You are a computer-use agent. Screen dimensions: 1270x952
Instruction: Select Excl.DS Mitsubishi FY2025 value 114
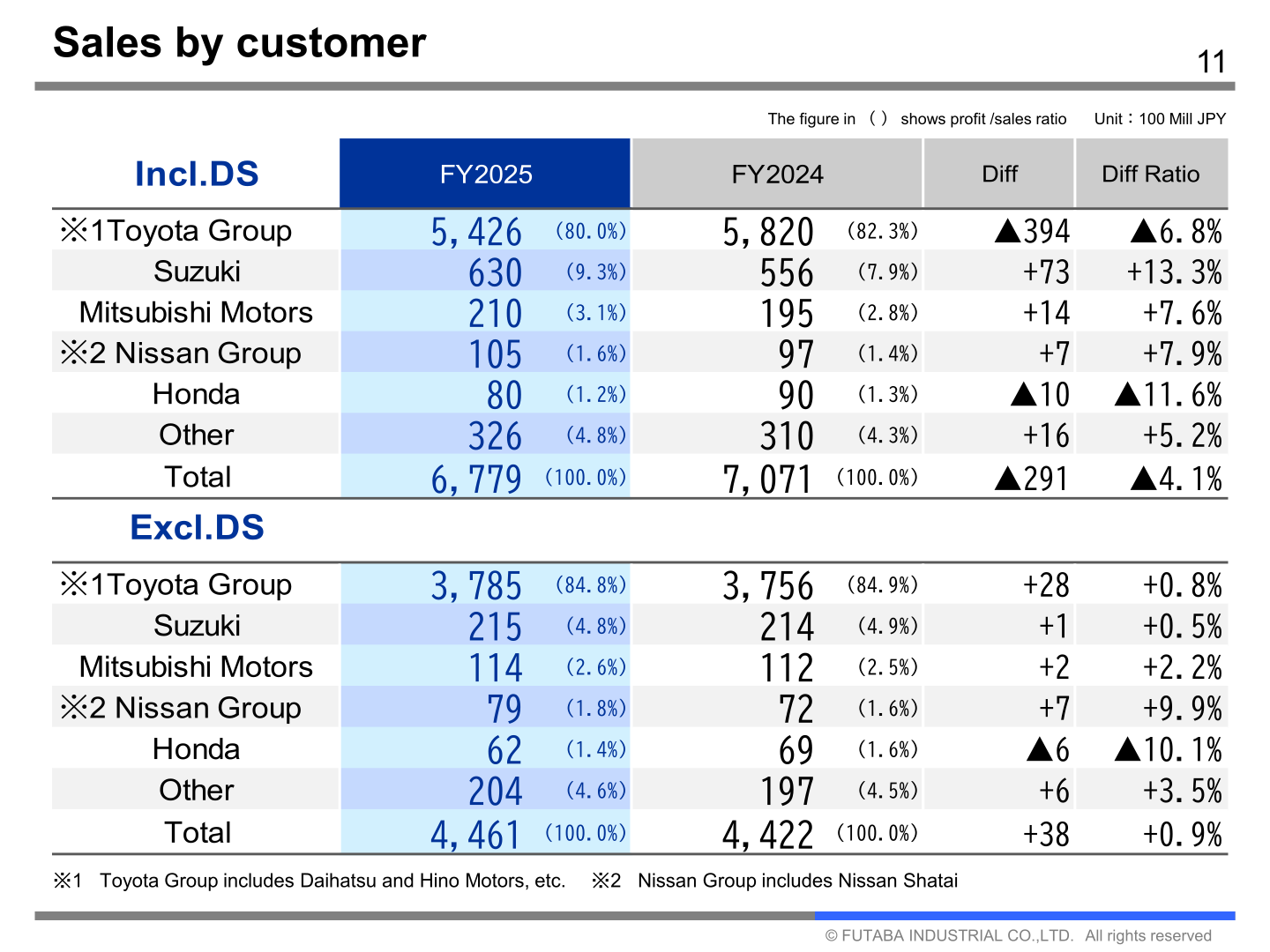point(495,667)
